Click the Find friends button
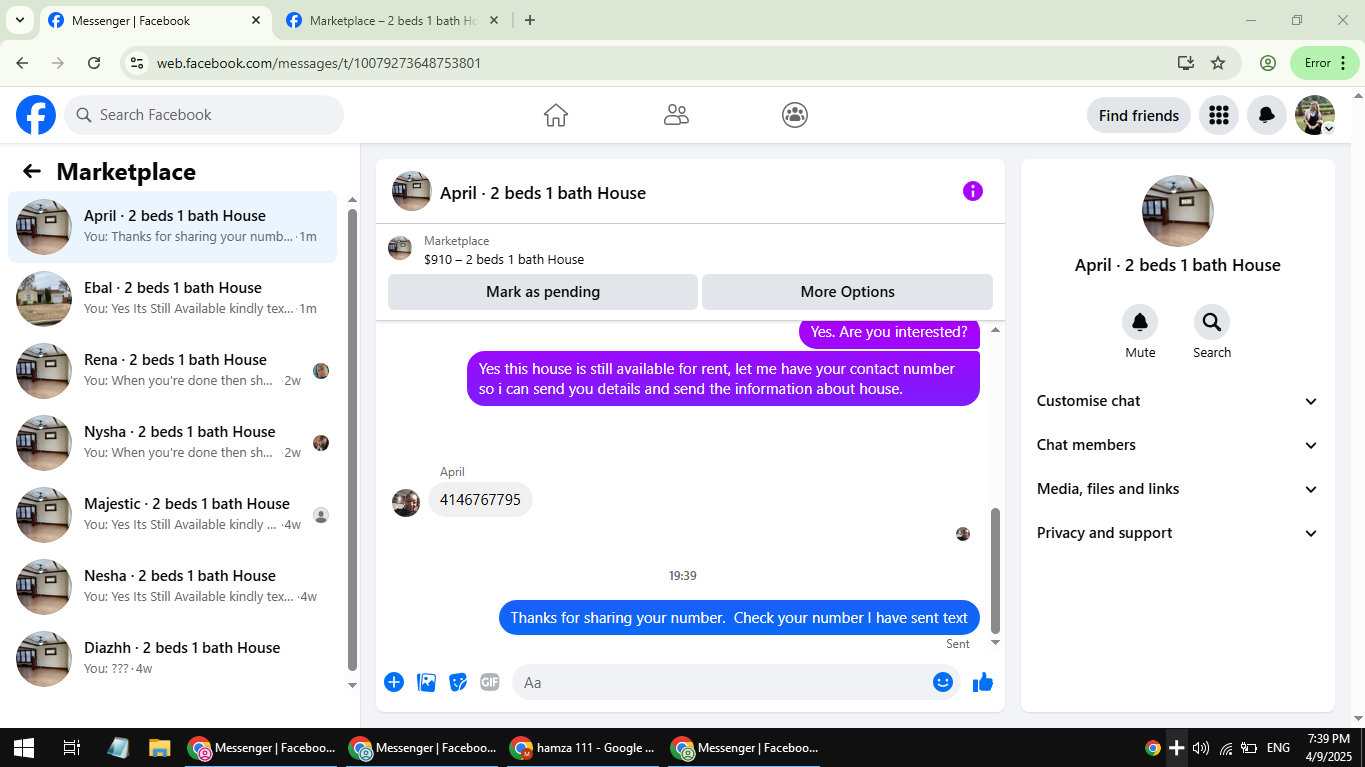1365x767 pixels. click(1139, 115)
